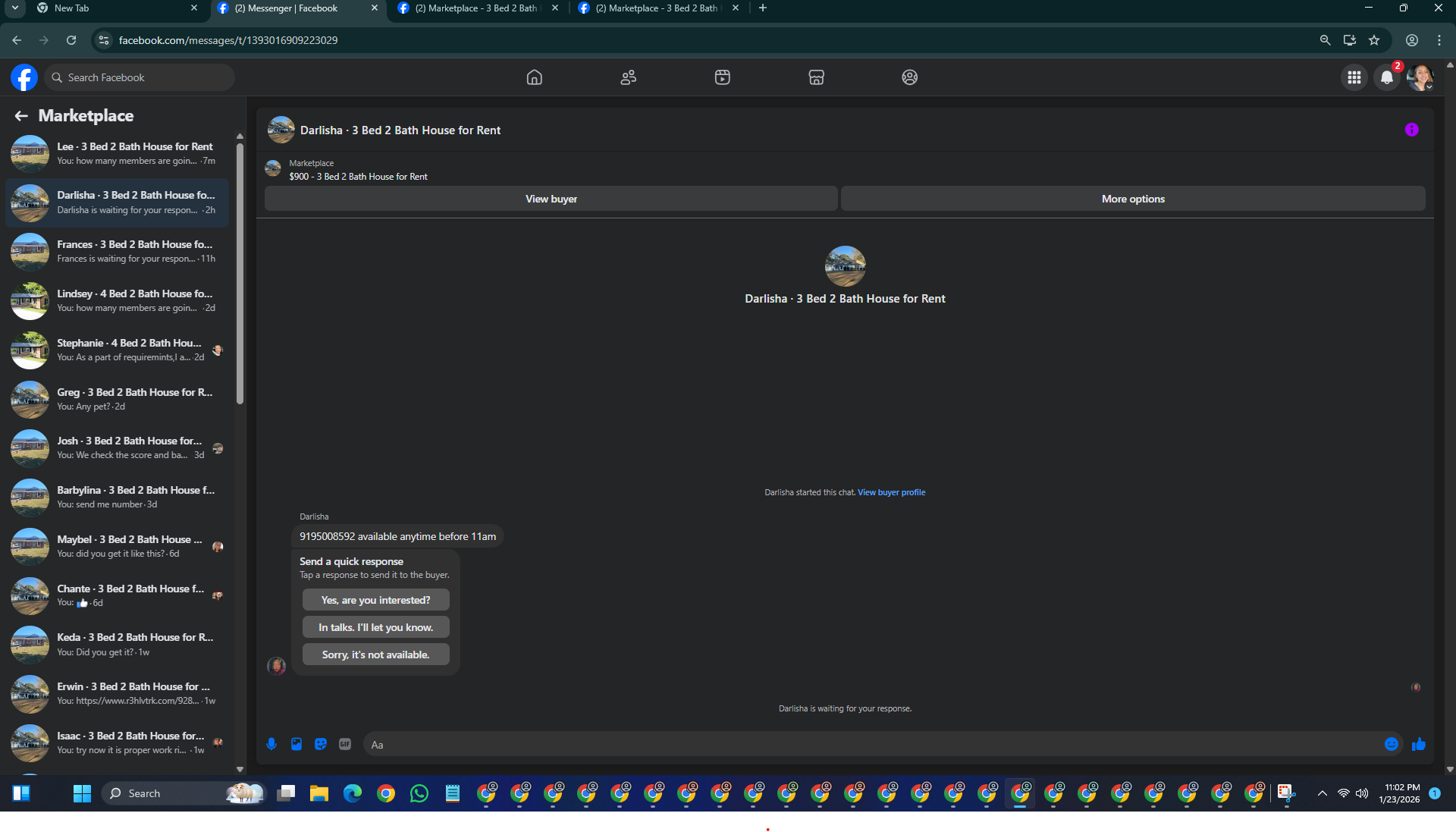
Task: Expand the More options button
Action: pyautogui.click(x=1132, y=199)
